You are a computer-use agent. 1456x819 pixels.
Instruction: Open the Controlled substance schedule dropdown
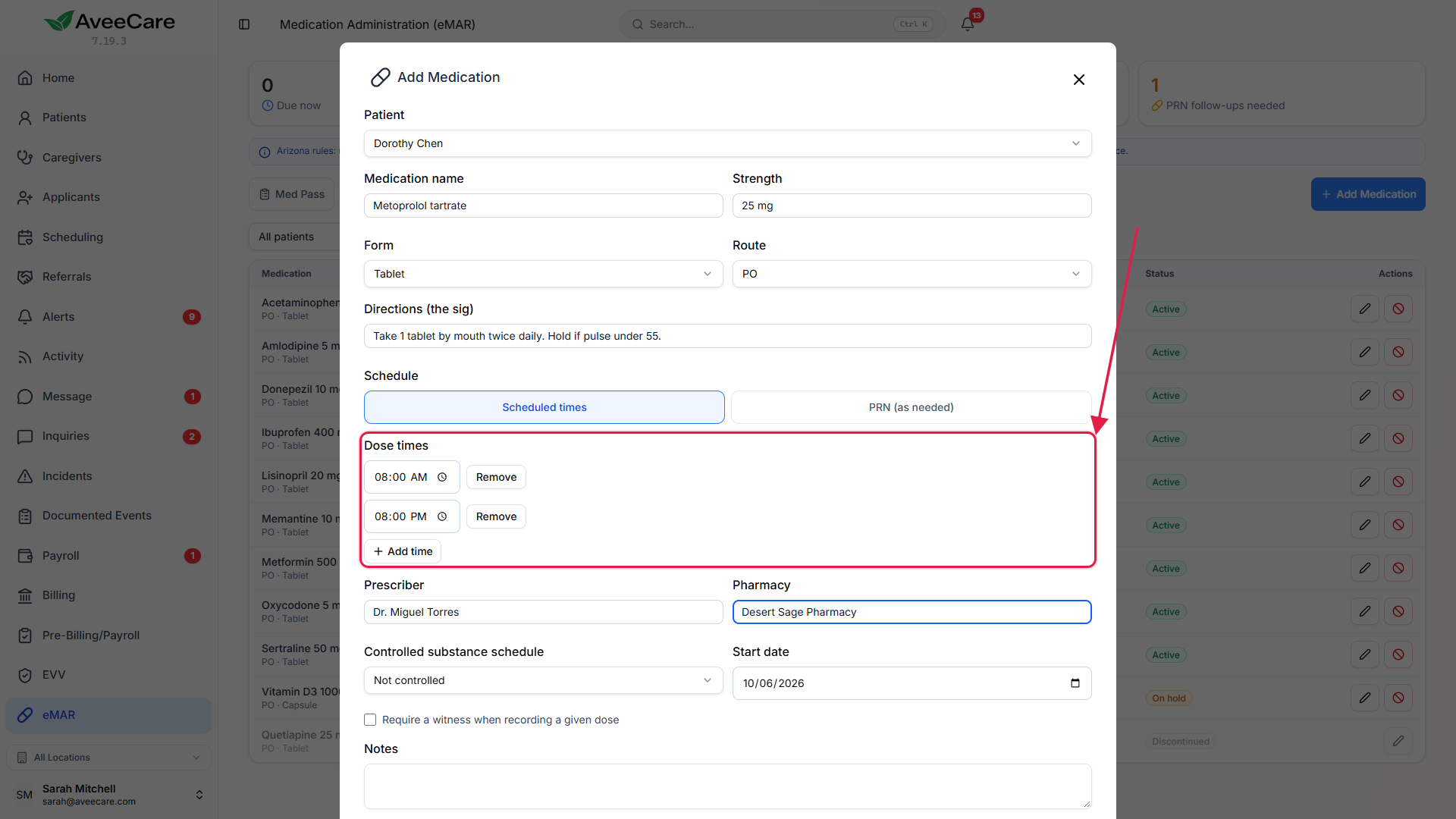pyautogui.click(x=544, y=680)
